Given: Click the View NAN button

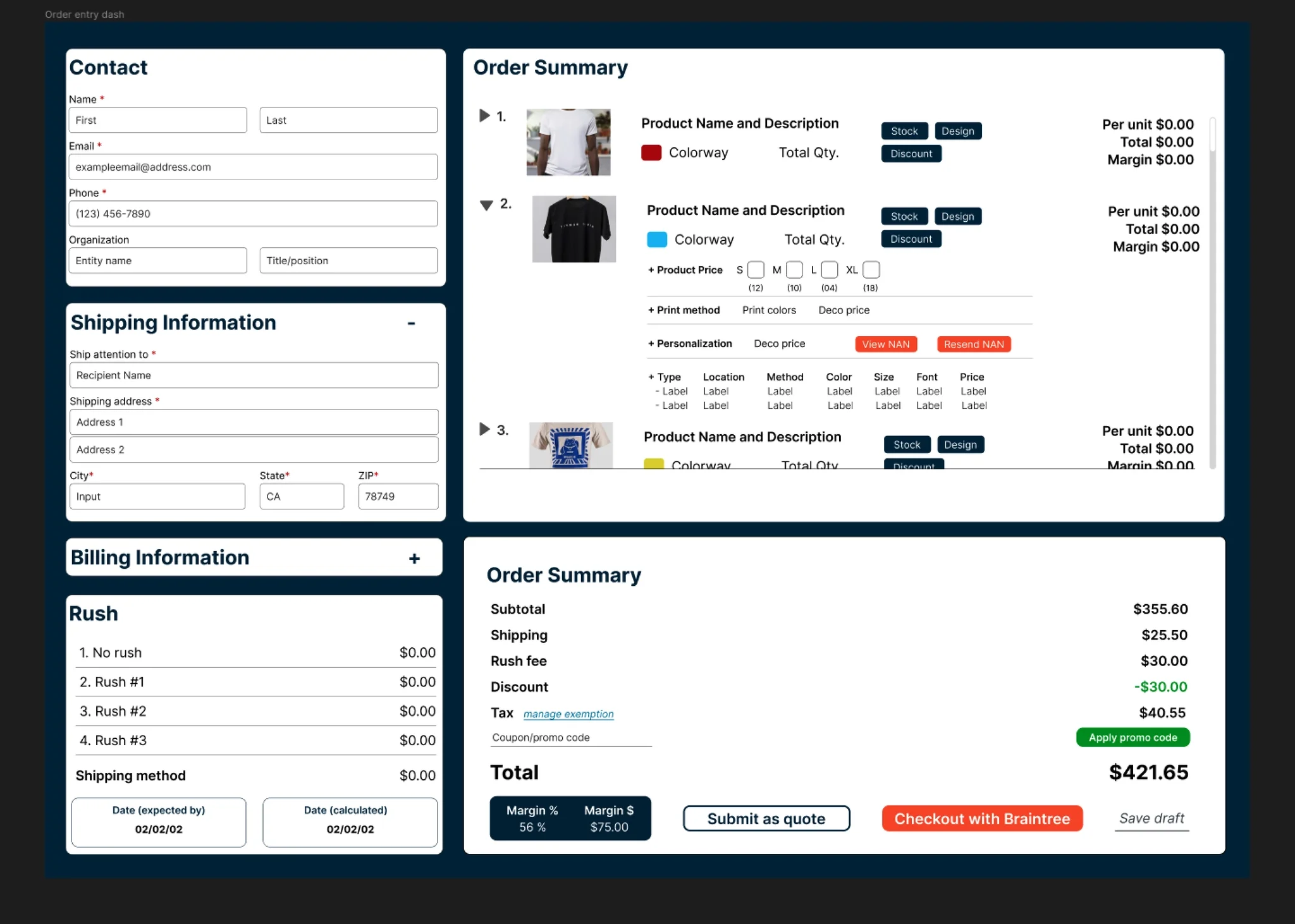Looking at the screenshot, I should coord(886,344).
